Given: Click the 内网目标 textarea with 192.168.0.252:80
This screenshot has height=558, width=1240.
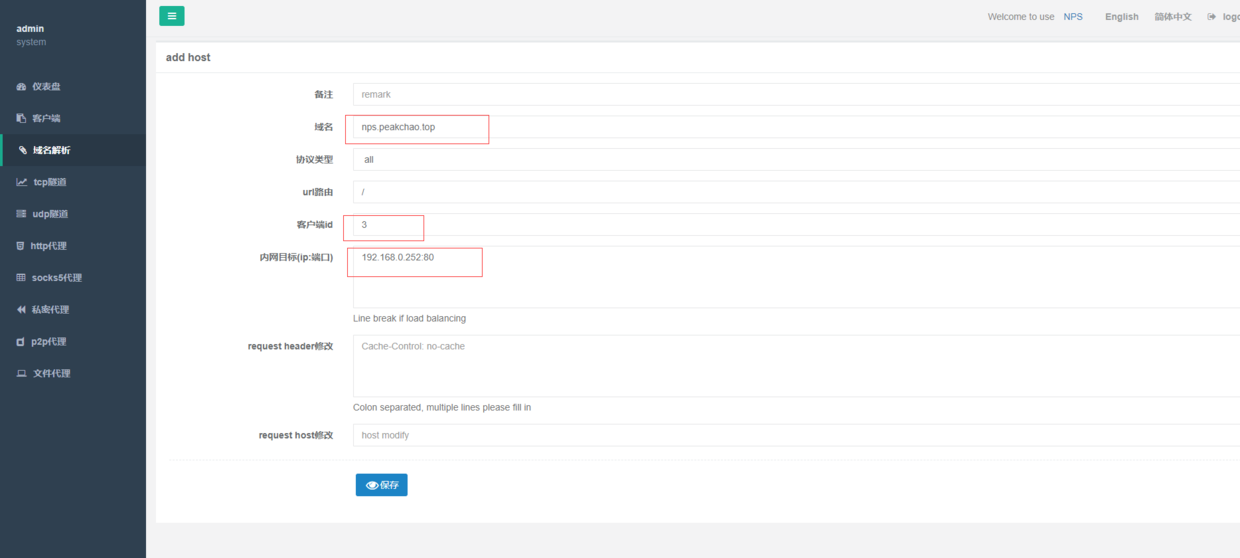Looking at the screenshot, I should coord(796,277).
